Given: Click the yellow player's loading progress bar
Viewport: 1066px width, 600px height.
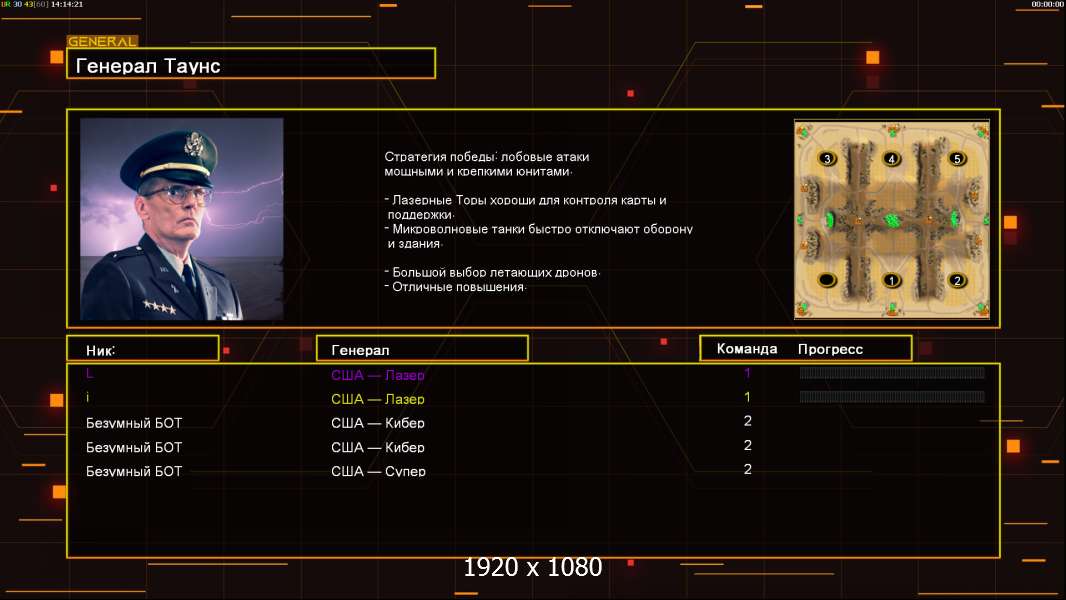Looking at the screenshot, I should click(x=892, y=397).
